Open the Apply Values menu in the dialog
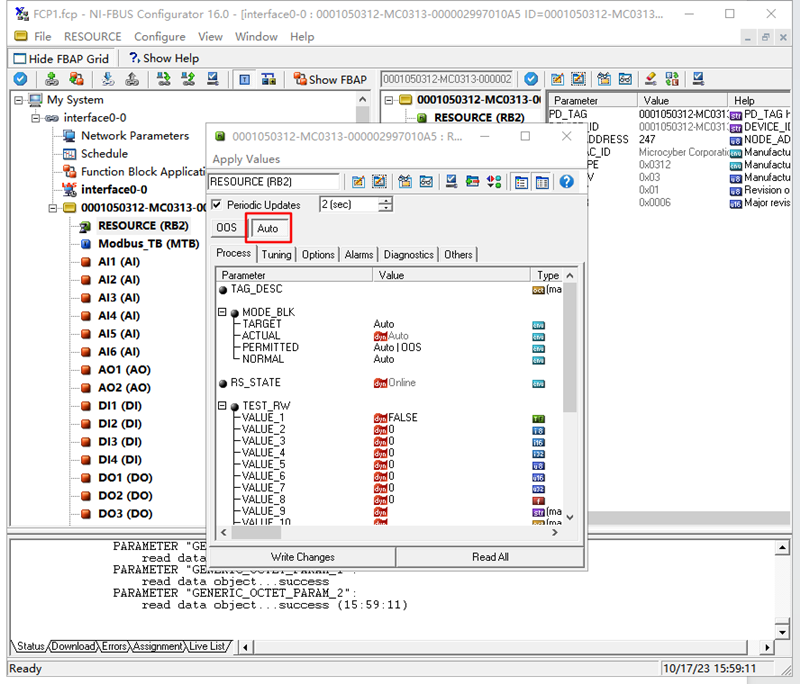This screenshot has width=800, height=684. click(x=246, y=159)
